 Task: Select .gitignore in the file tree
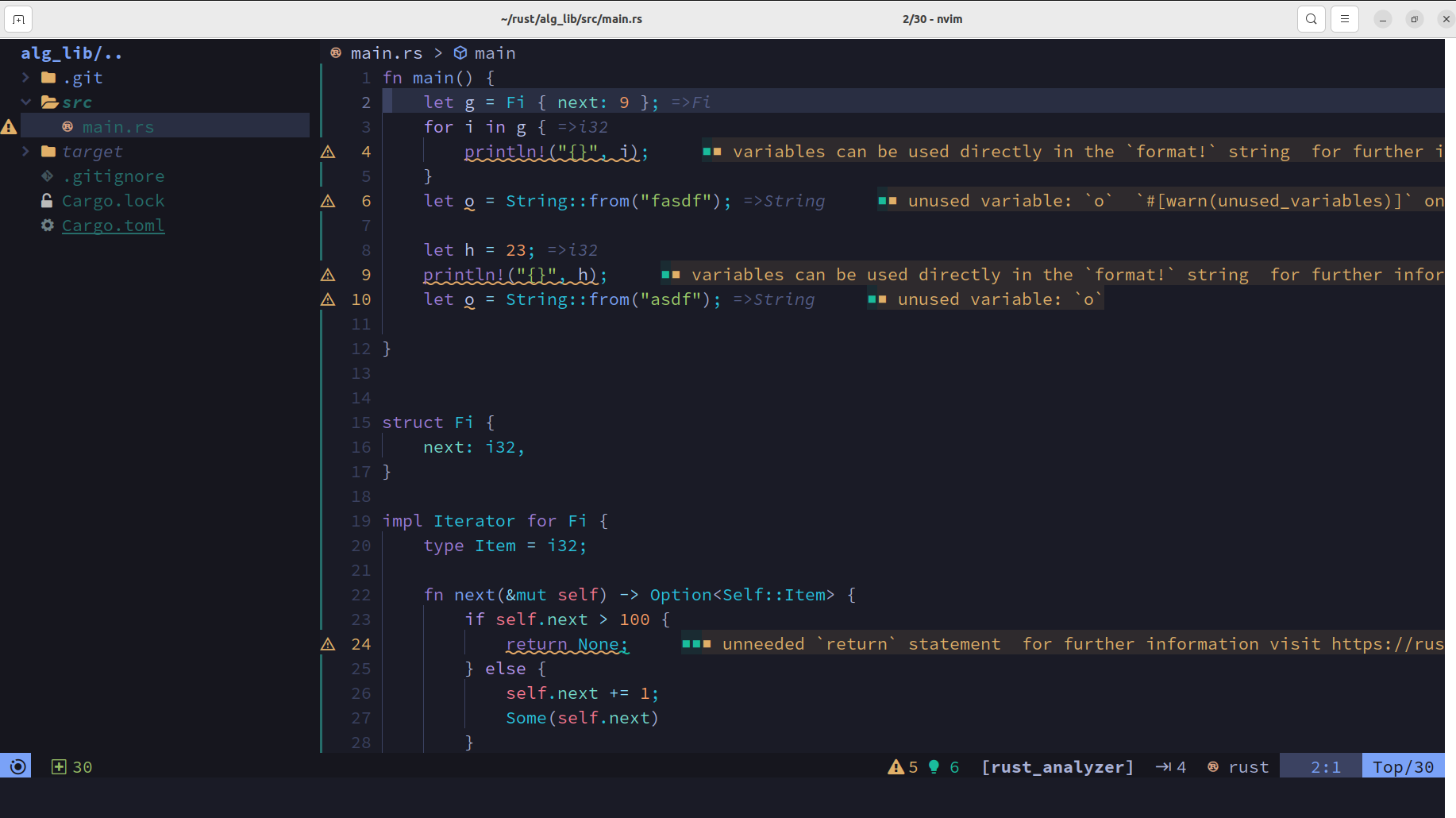click(x=114, y=176)
